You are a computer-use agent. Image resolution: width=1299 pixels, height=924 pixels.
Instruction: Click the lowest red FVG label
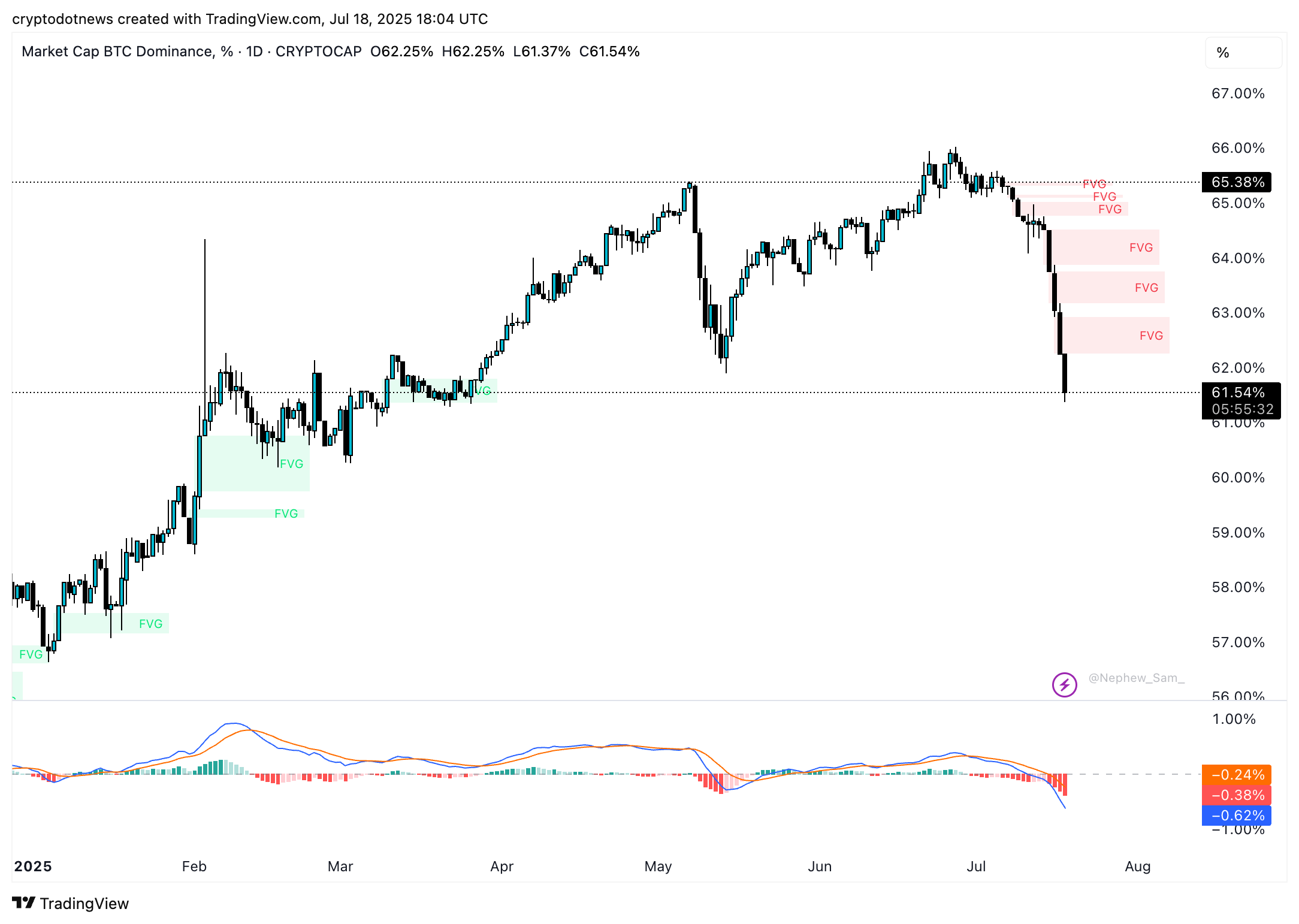coord(1150,336)
